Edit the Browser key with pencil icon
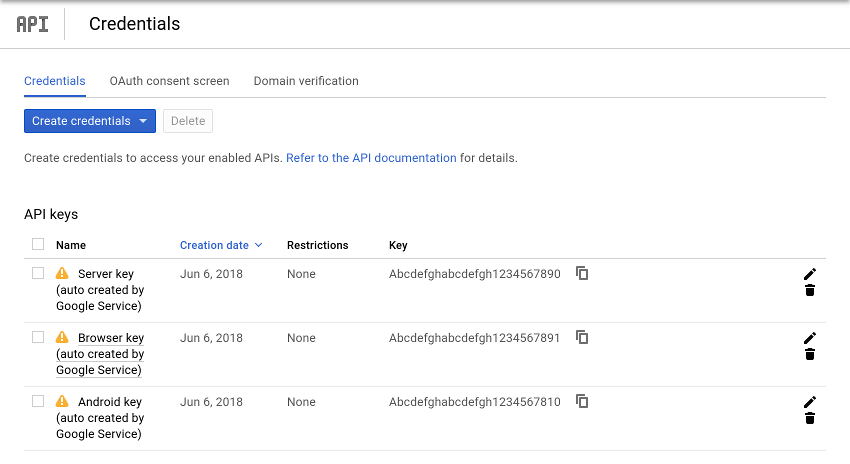 coord(810,338)
